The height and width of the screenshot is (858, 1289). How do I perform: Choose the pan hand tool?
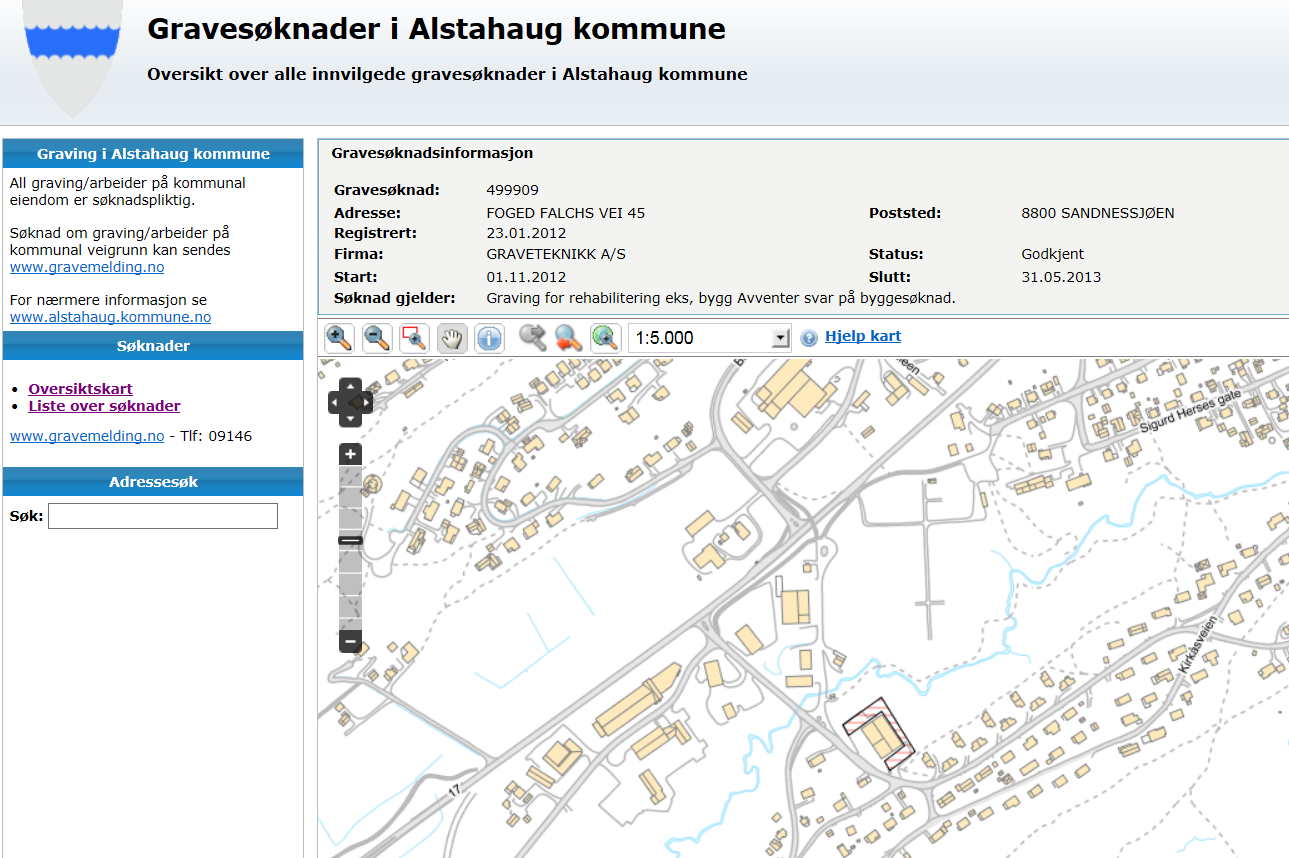[453, 338]
